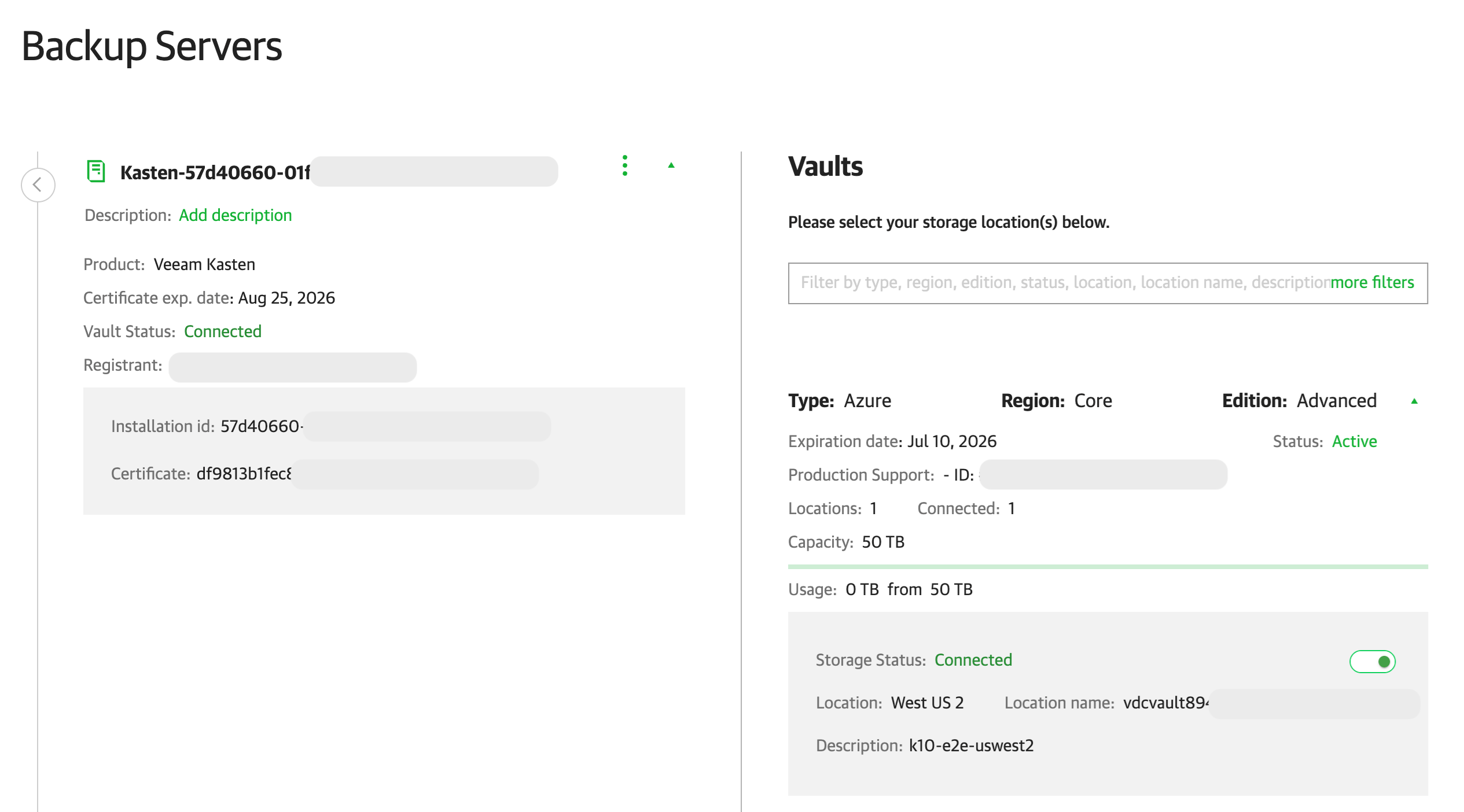Toggle the storage location connection switch
1464x812 pixels.
[x=1372, y=661]
